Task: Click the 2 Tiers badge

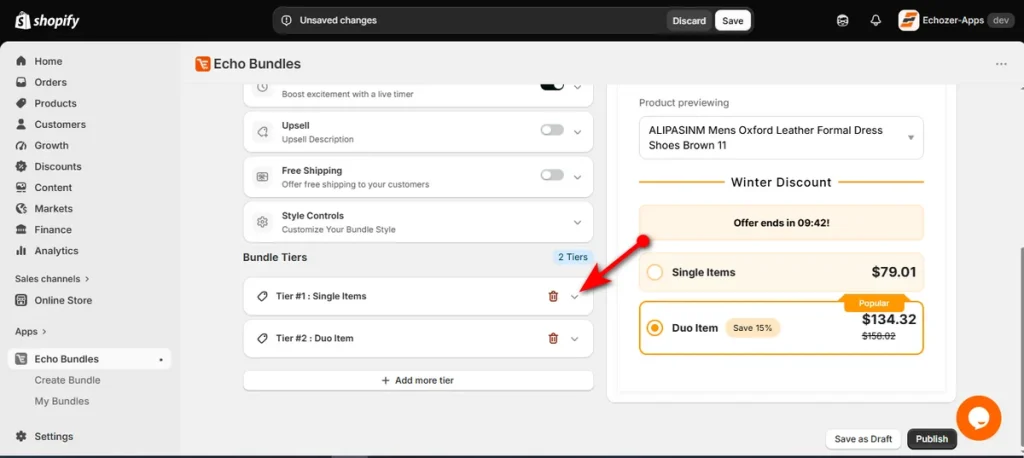Action: point(572,257)
